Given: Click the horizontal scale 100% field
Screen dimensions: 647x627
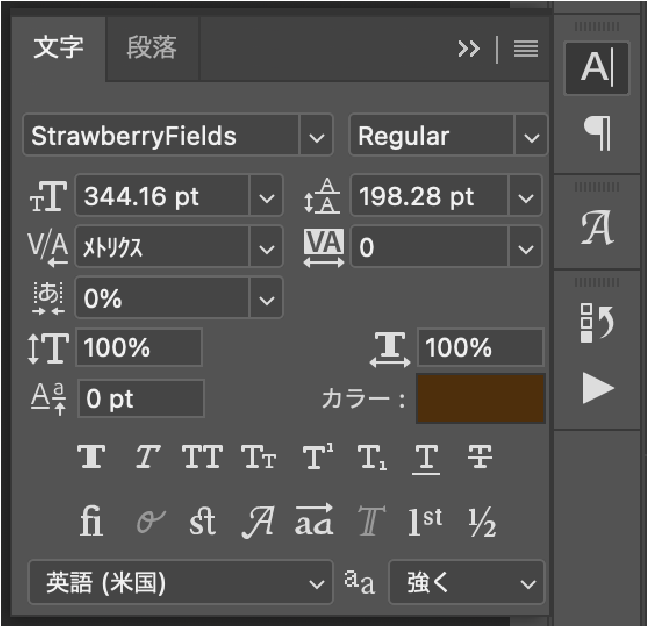Looking at the screenshot, I should (481, 347).
